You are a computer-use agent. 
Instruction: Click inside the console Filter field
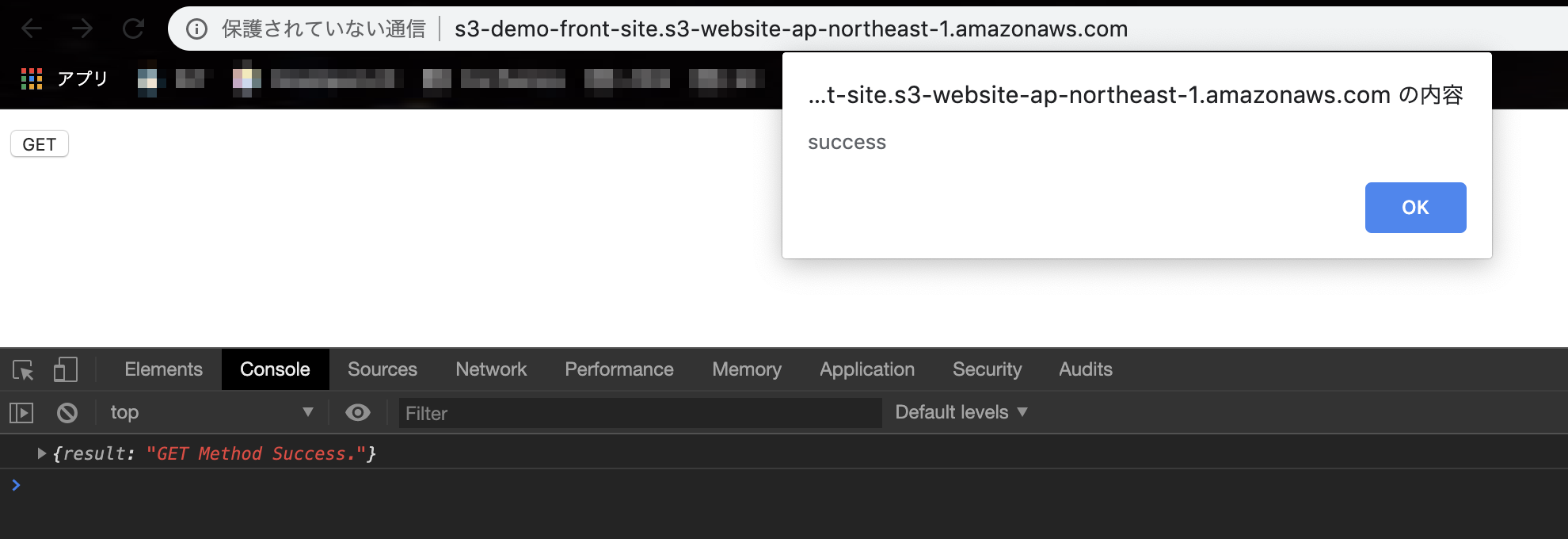638,413
